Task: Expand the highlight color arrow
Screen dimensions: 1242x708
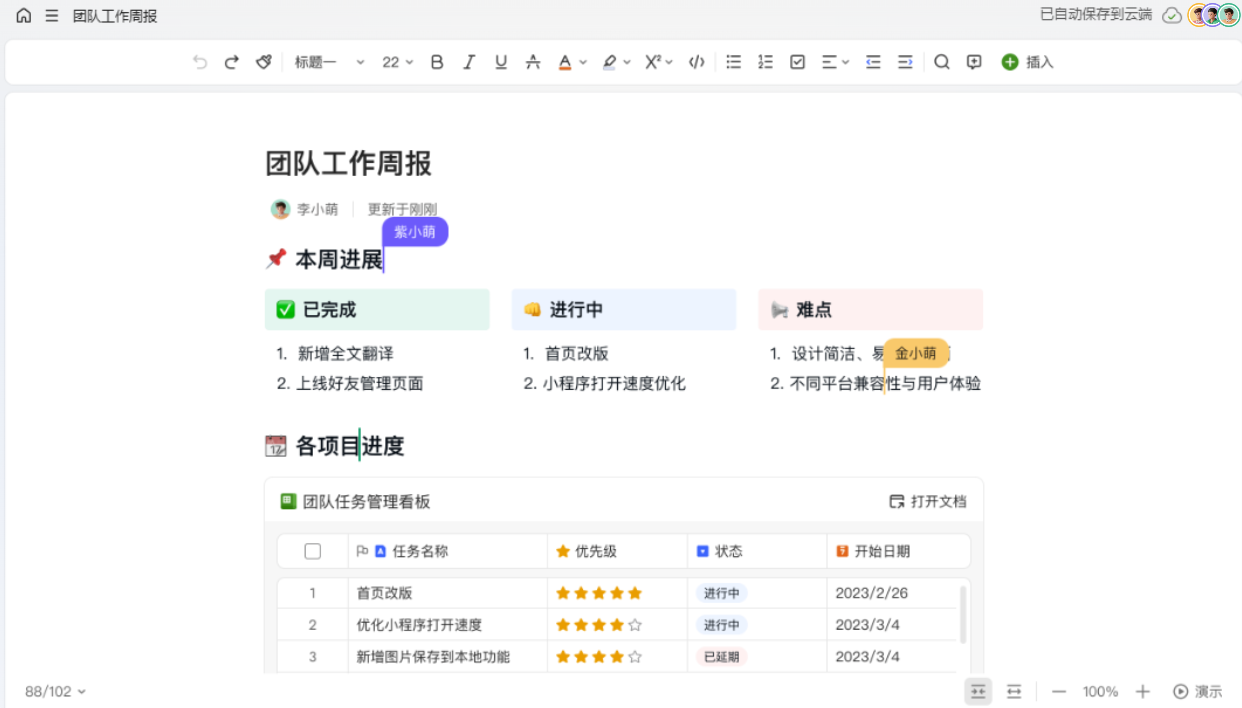Action: [627, 62]
